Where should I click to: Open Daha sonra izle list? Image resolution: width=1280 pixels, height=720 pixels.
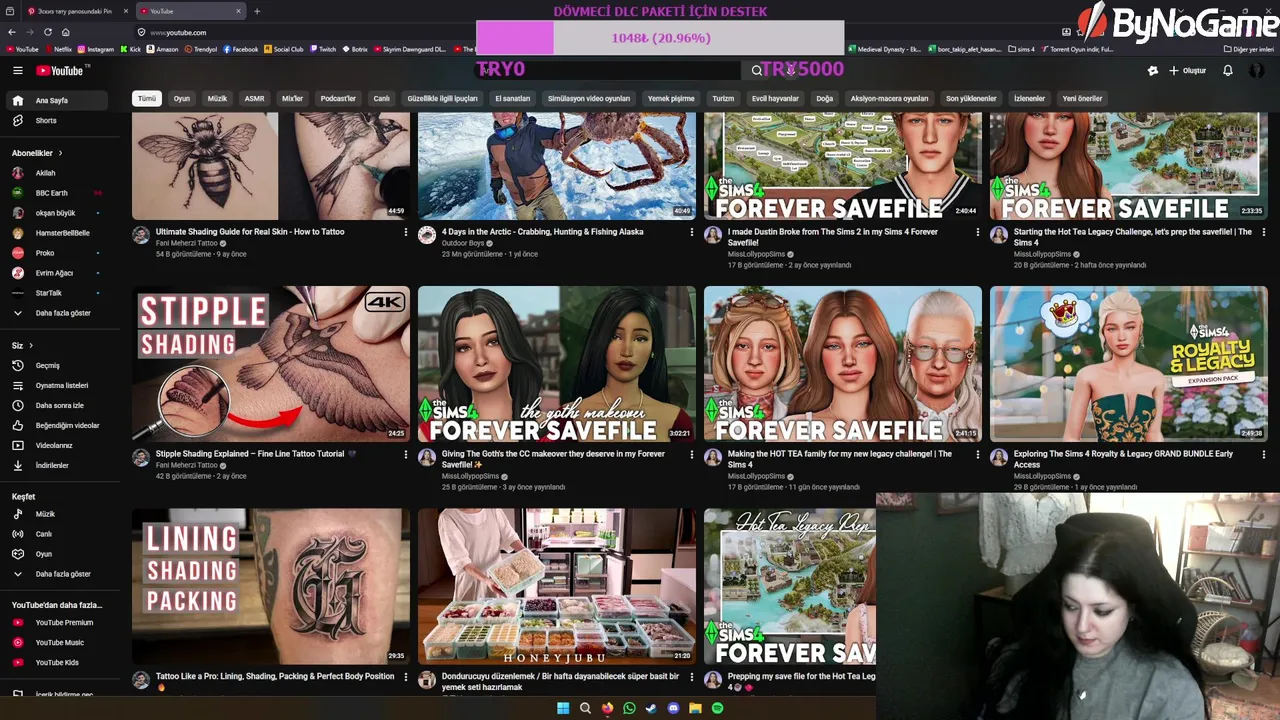60,406
